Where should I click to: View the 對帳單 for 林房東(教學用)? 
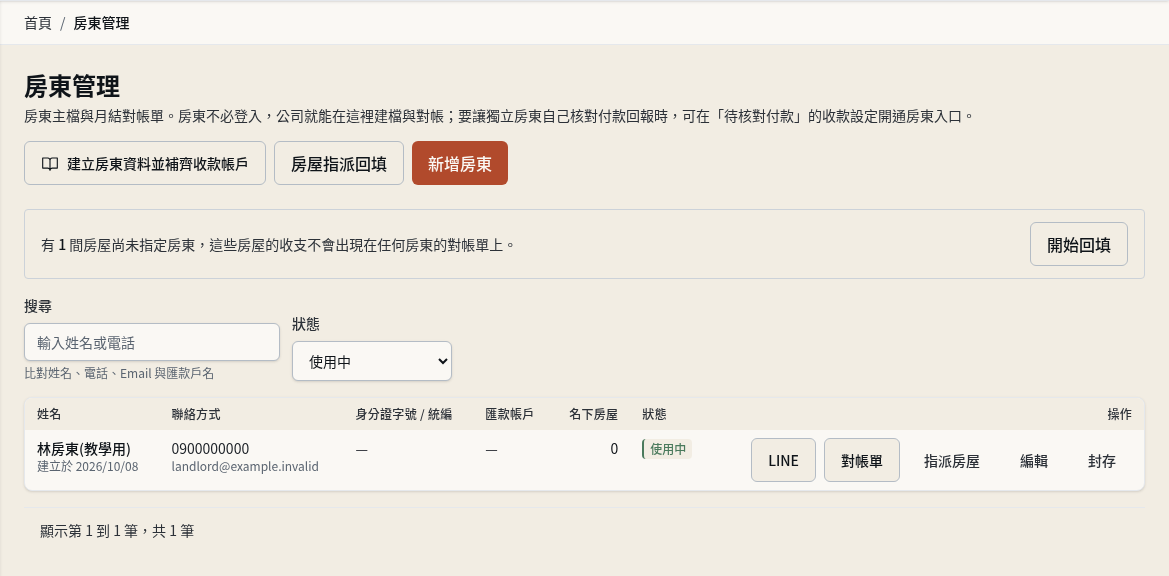862,461
